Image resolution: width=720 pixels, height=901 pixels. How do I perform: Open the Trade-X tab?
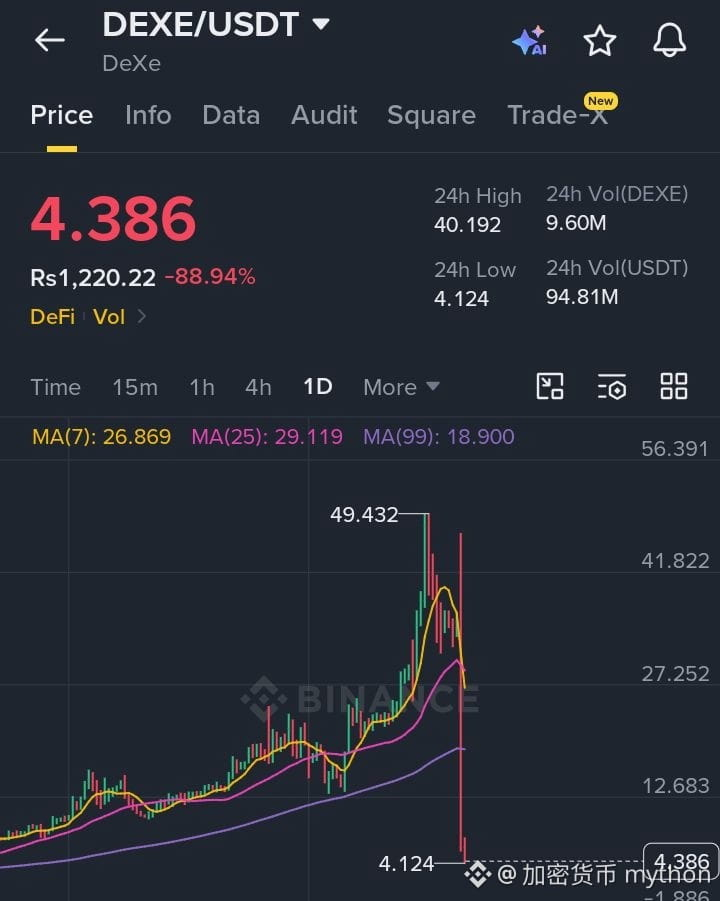(557, 115)
